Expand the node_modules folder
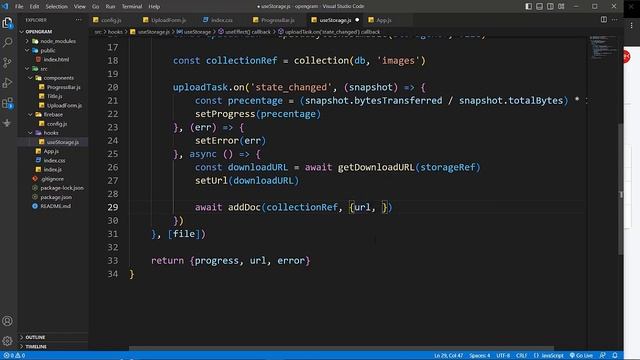 click(x=57, y=41)
